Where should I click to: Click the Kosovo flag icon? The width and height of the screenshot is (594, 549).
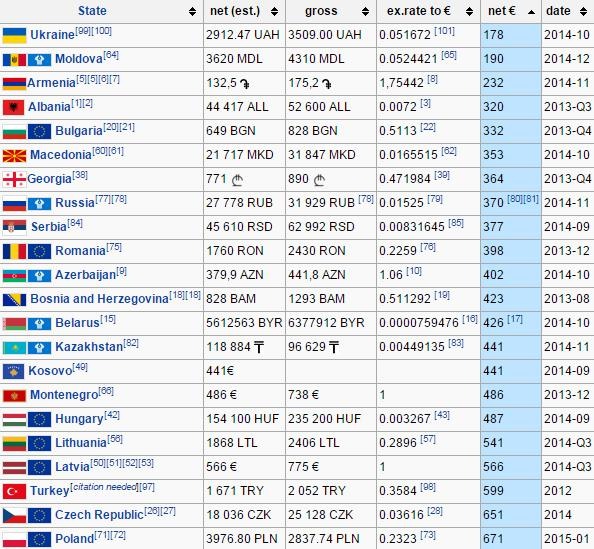[13, 372]
